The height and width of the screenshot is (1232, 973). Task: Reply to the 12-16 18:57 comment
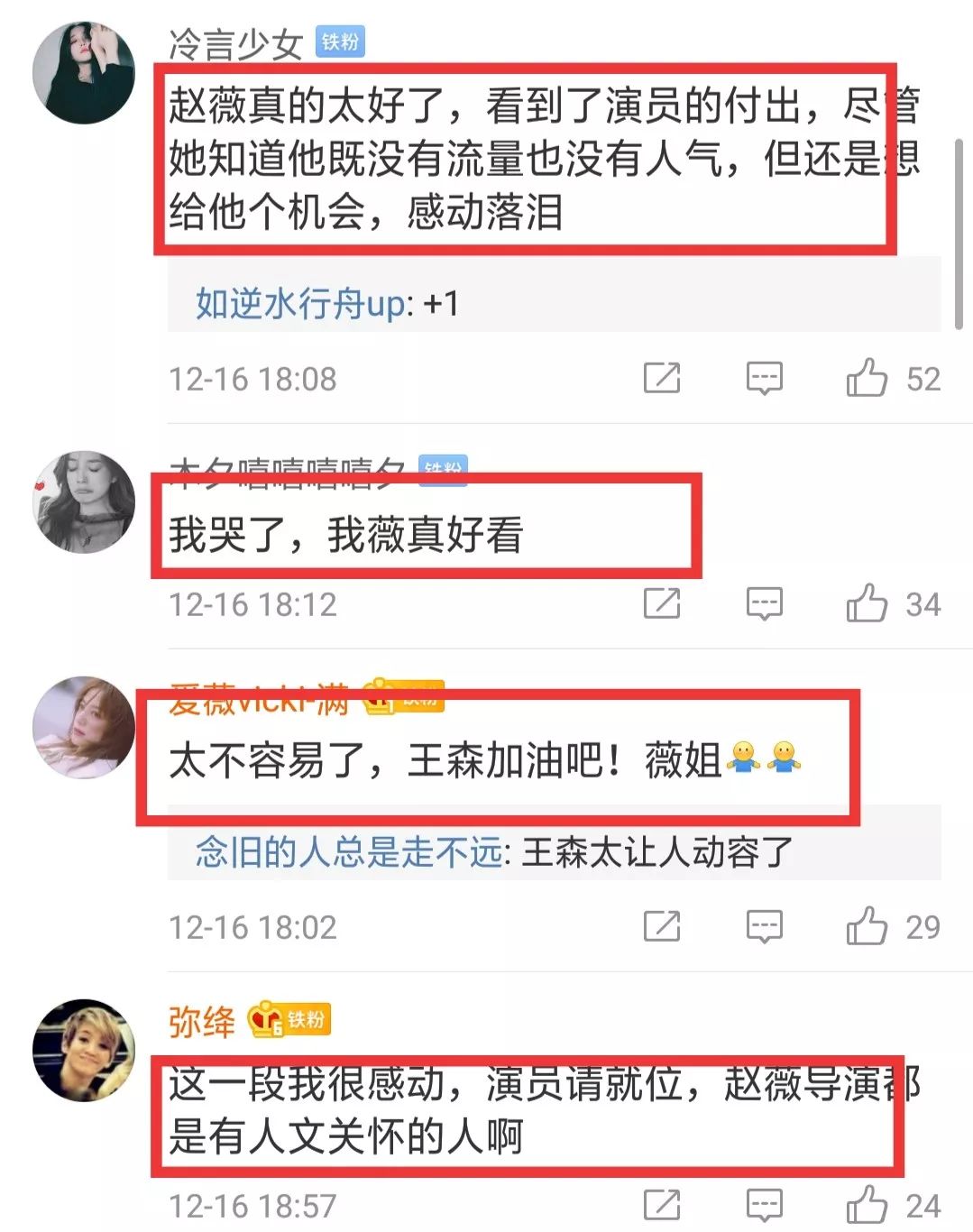click(764, 1205)
